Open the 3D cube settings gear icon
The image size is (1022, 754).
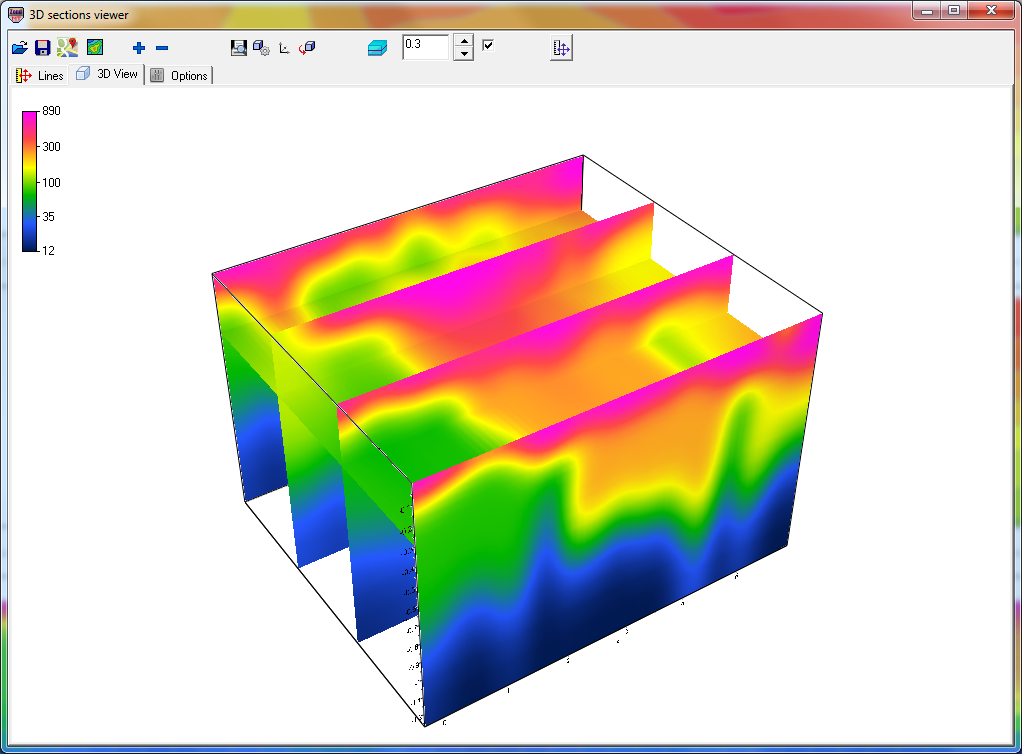pos(261,48)
